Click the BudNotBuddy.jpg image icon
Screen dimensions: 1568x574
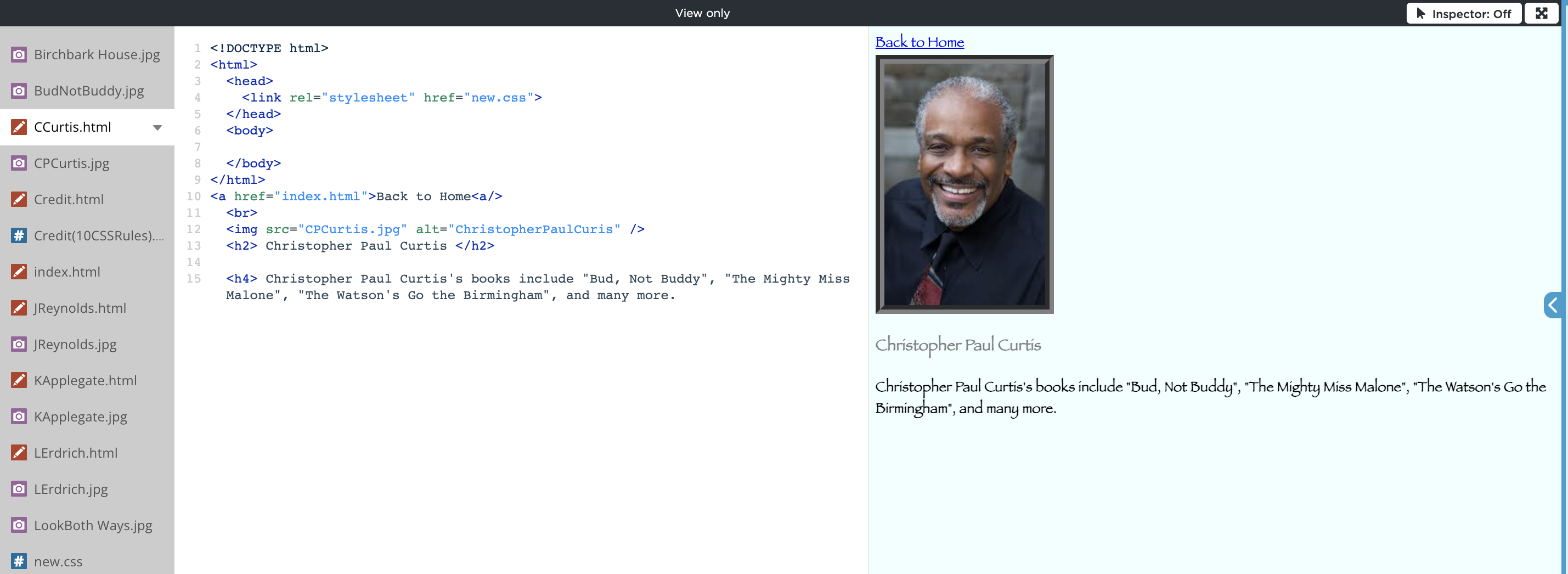[x=19, y=91]
